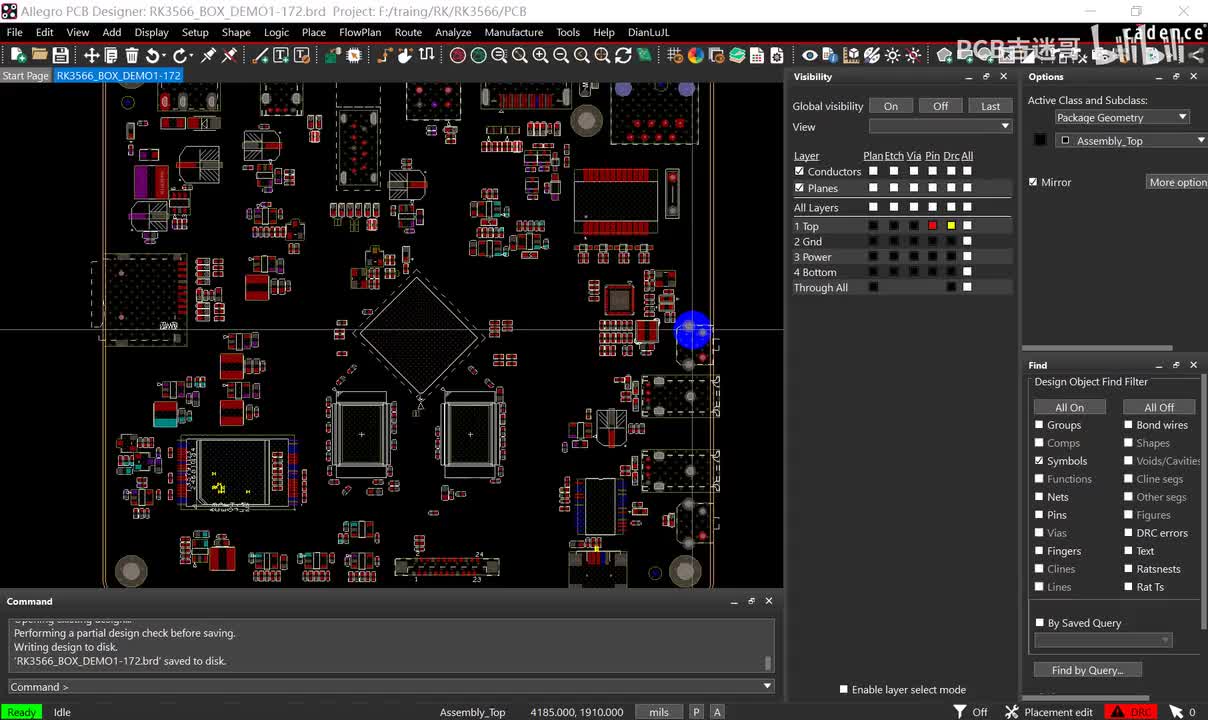Viewport: 1208px width, 720px height.
Task: Click the red Pin swatch for Top layer
Action: [932, 226]
